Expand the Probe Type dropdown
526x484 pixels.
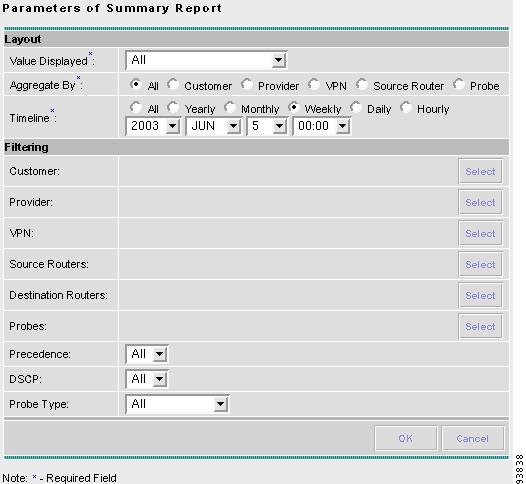tap(177, 404)
